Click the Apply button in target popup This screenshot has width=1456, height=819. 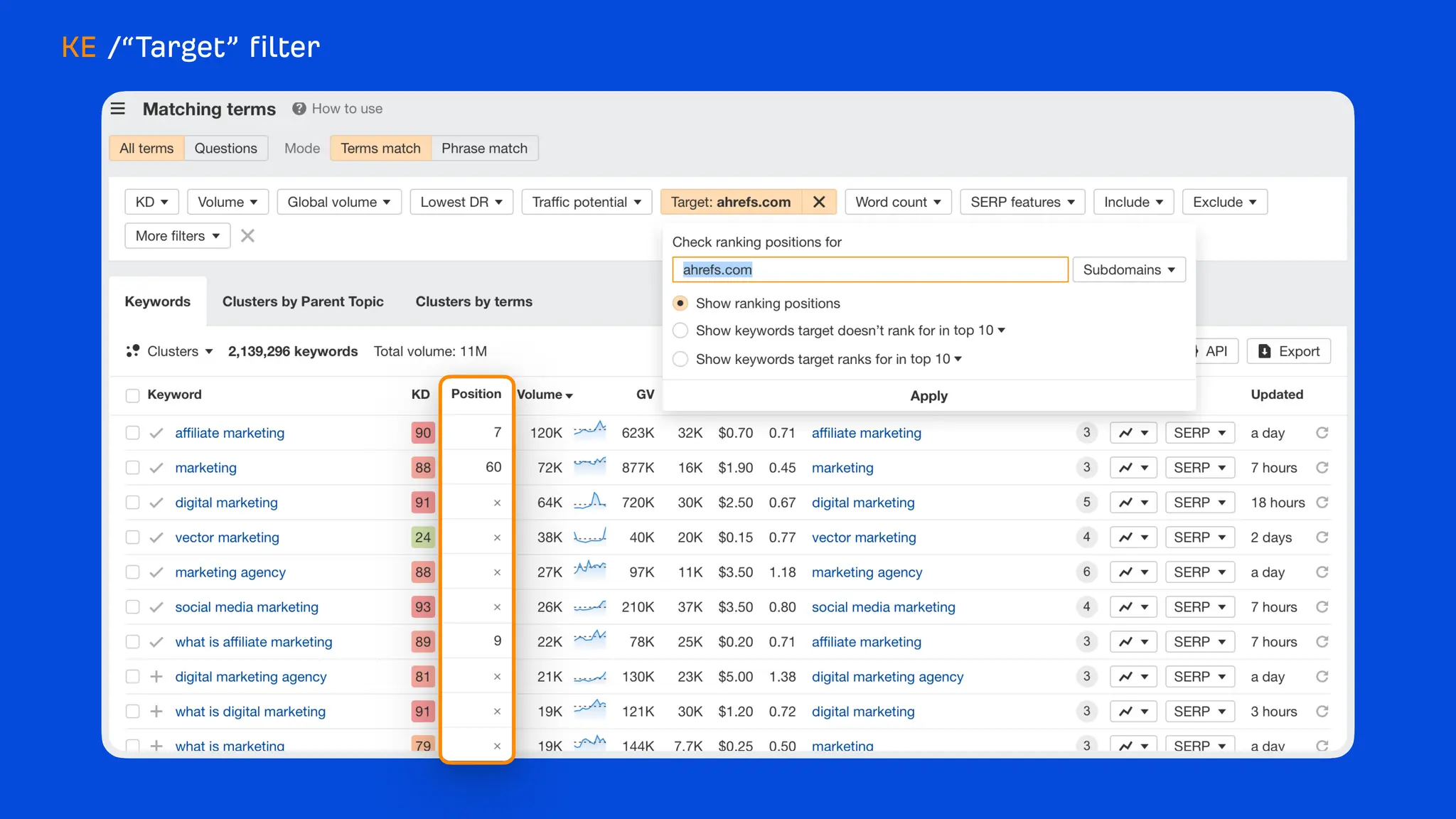point(928,395)
